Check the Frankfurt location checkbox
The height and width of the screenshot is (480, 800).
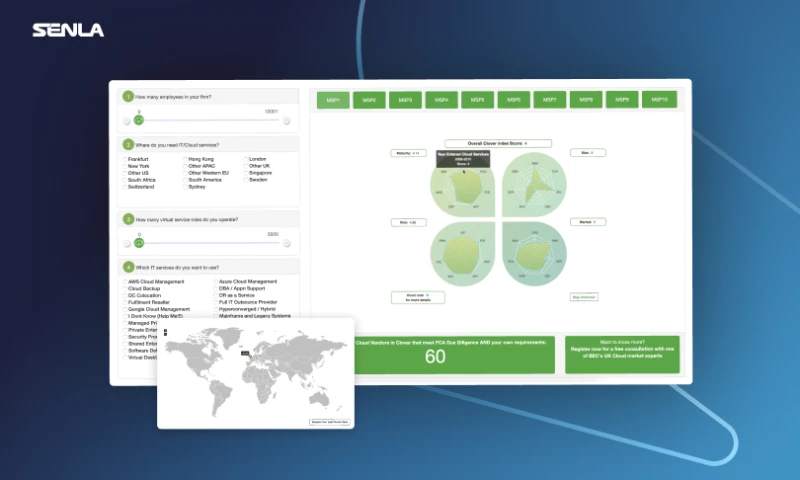coord(124,159)
